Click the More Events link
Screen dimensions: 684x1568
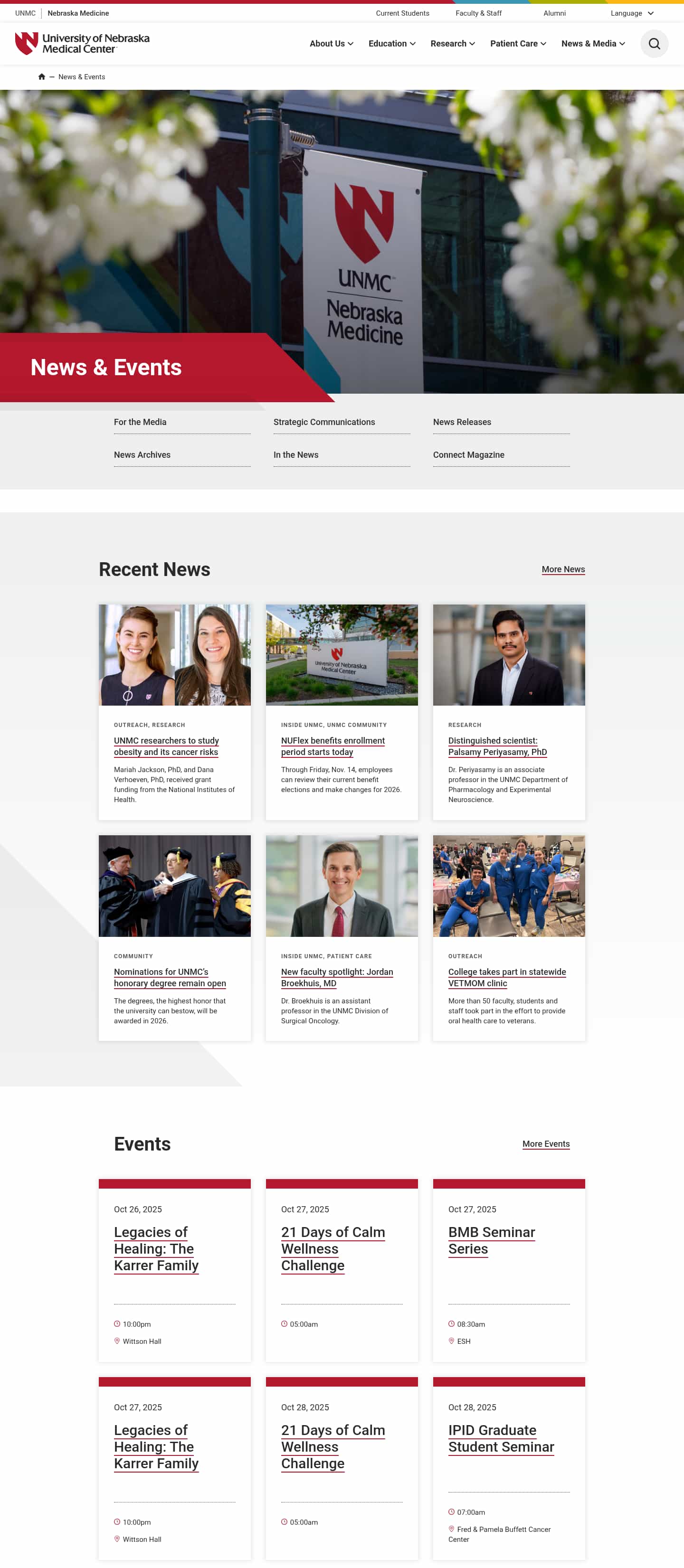(x=546, y=1144)
